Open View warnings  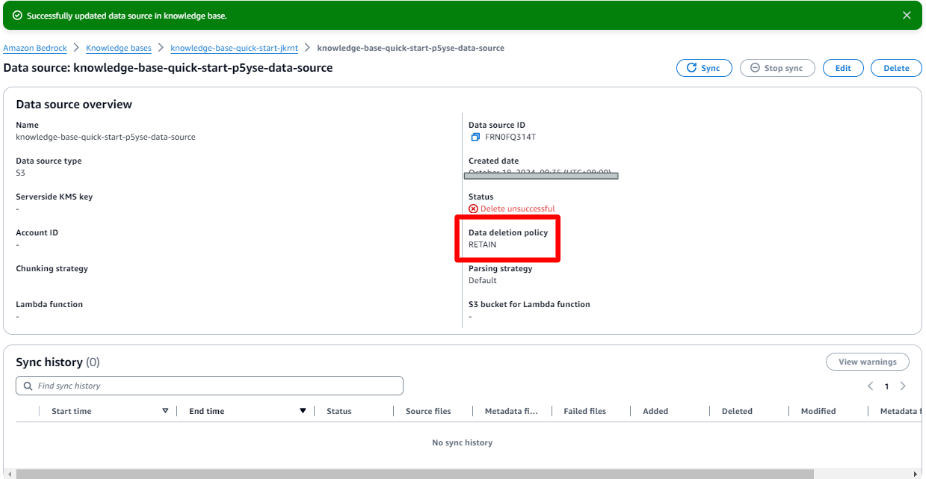[x=868, y=362]
